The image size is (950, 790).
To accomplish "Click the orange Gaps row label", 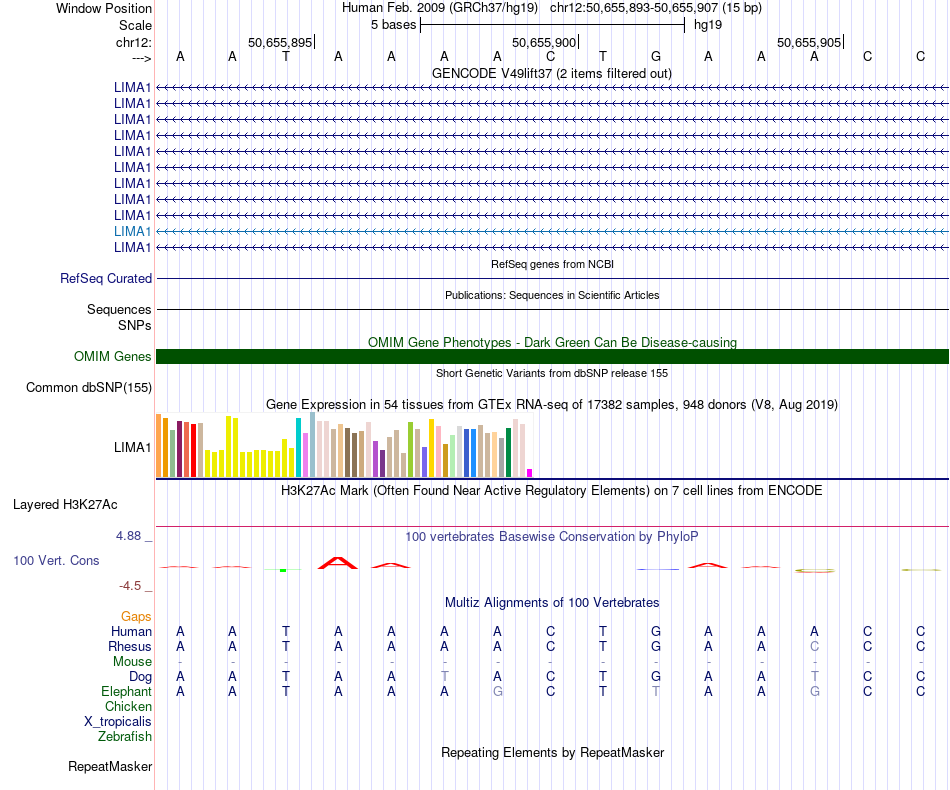I will pyautogui.click(x=136, y=617).
